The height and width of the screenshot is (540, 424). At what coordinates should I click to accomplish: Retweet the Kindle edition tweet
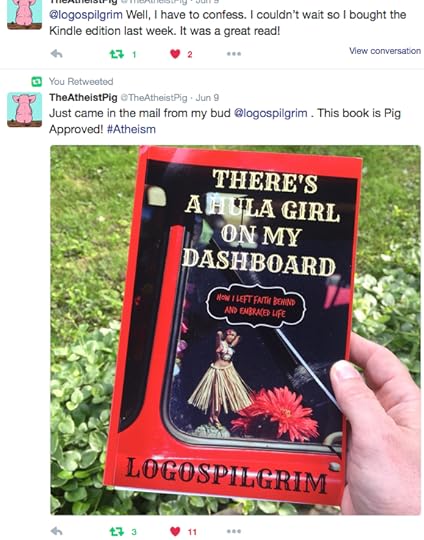coord(117,54)
